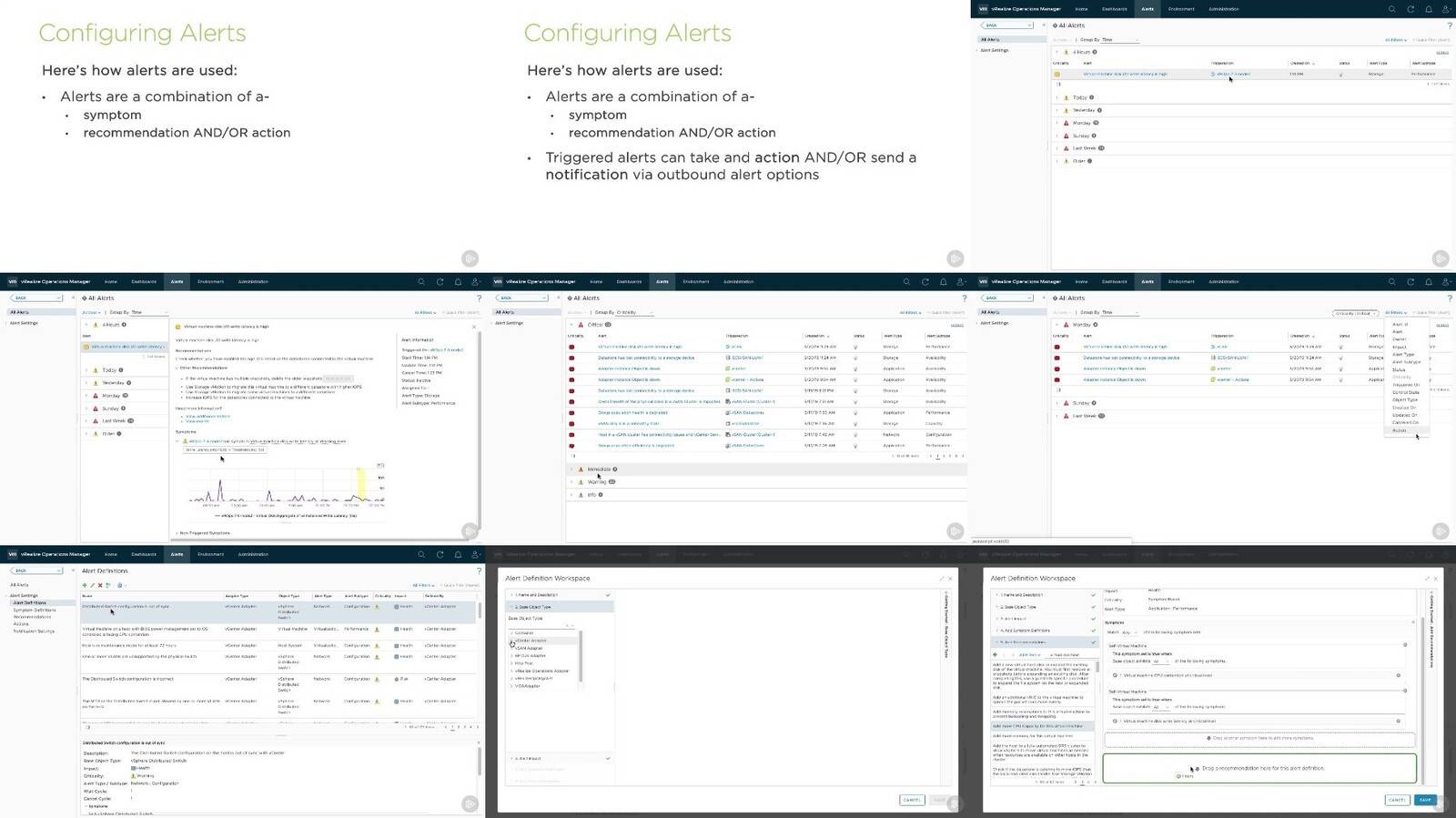Open Symptom Definitions in the Alert Settings sidebar

35,610
